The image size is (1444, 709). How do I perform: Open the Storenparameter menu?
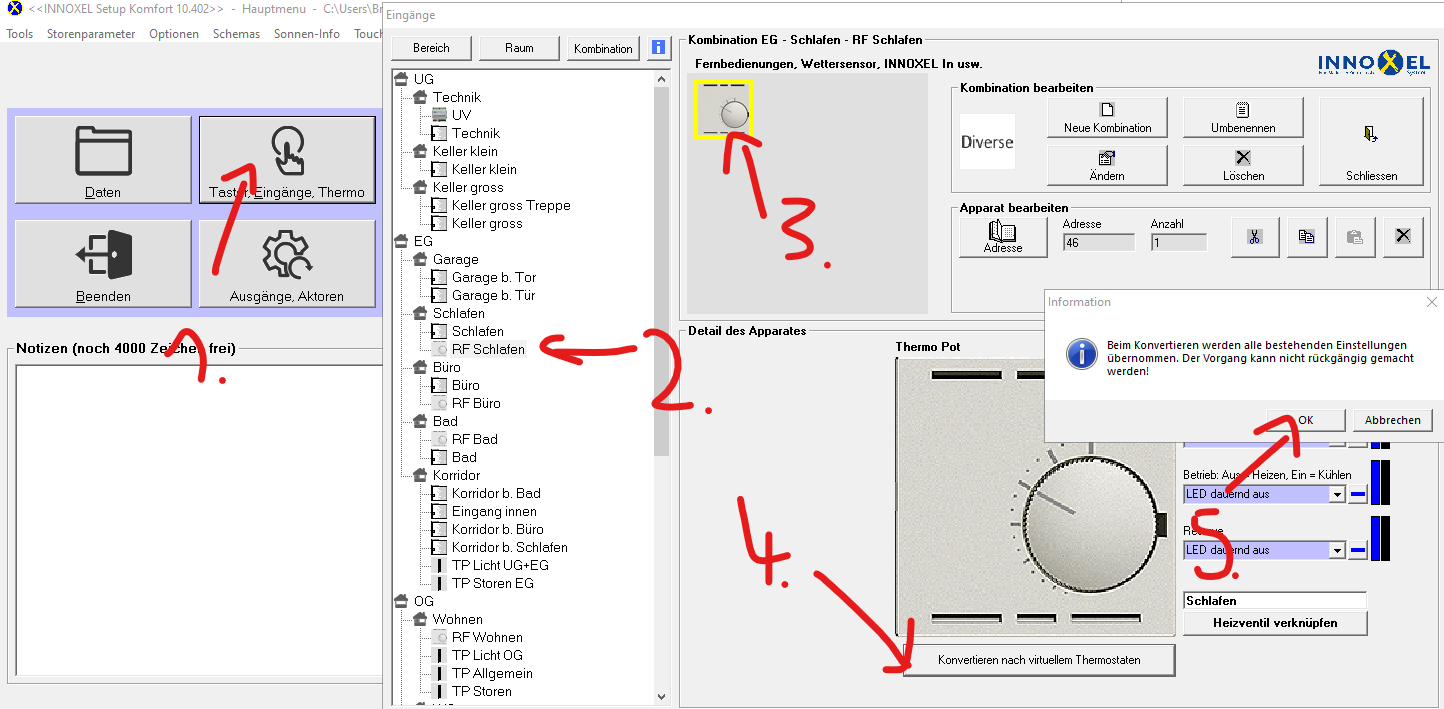pyautogui.click(x=91, y=33)
